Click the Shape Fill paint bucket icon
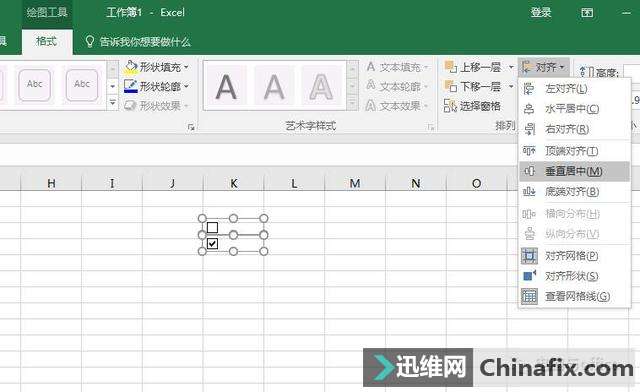Image resolution: width=640 pixels, height=392 pixels. point(131,67)
